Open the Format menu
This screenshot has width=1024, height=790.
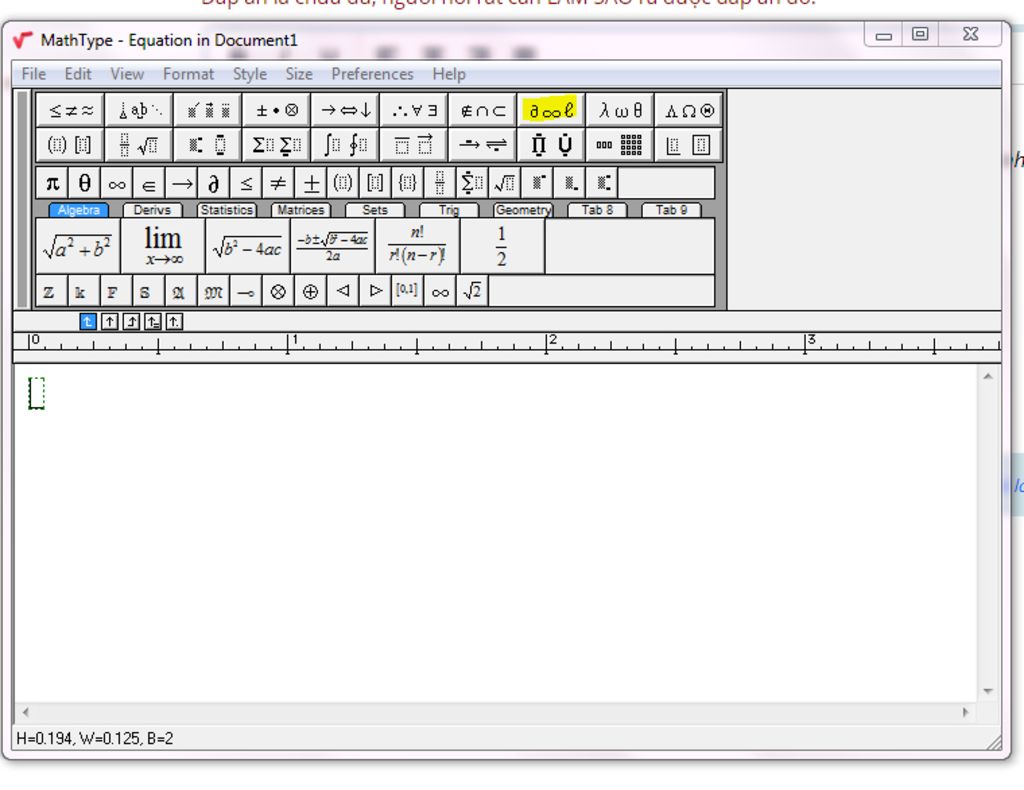click(188, 74)
